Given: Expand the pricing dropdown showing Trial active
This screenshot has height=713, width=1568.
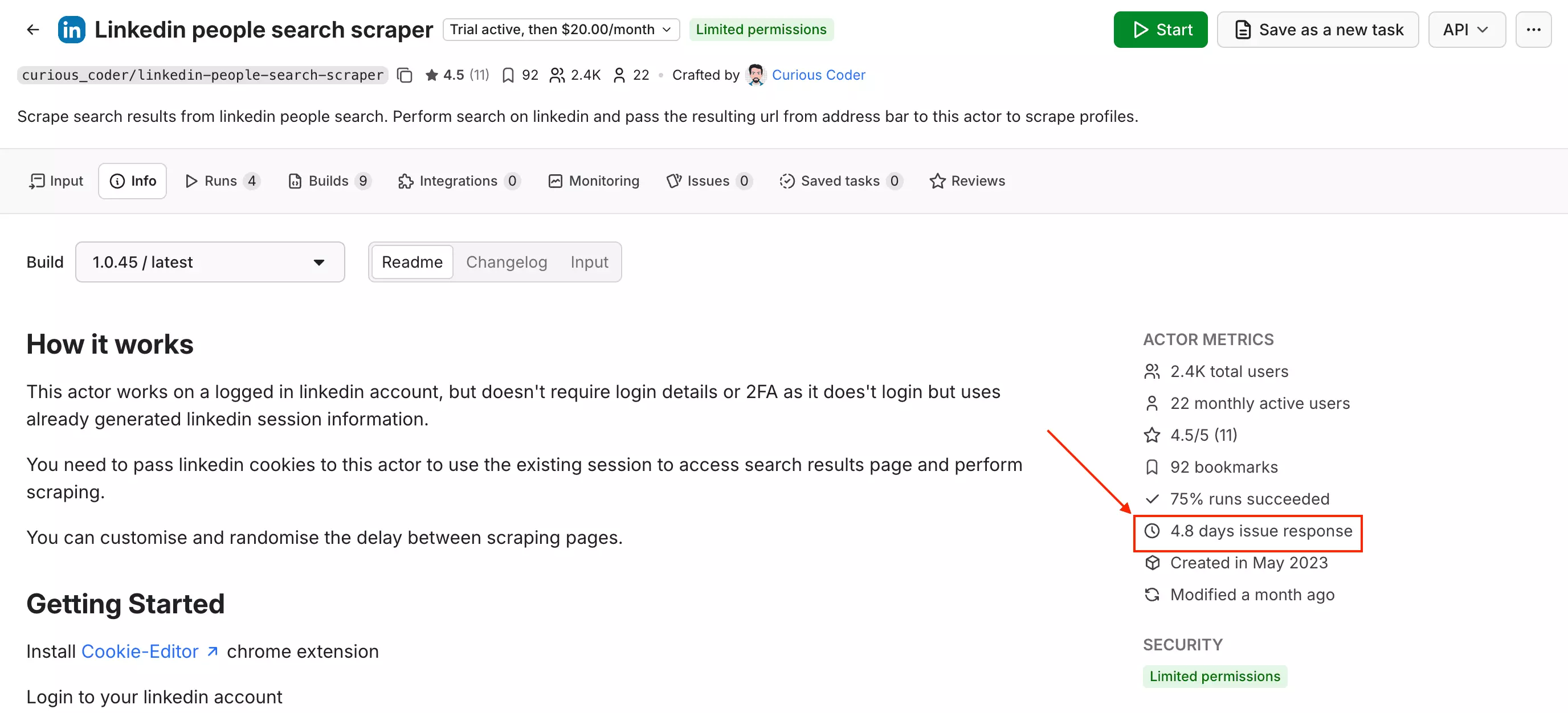Looking at the screenshot, I should [561, 29].
